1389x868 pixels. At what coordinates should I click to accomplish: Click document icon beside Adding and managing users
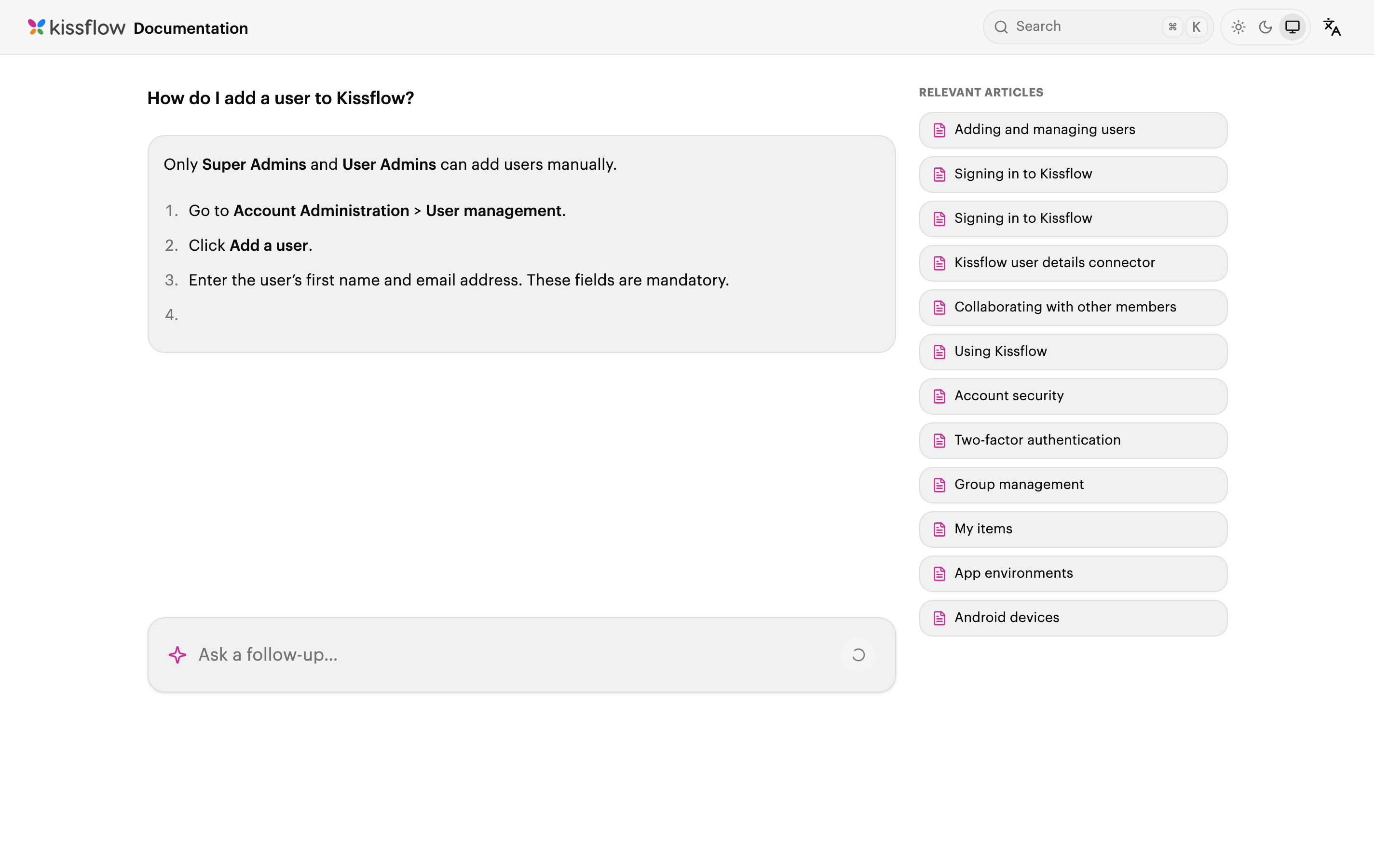[939, 130]
